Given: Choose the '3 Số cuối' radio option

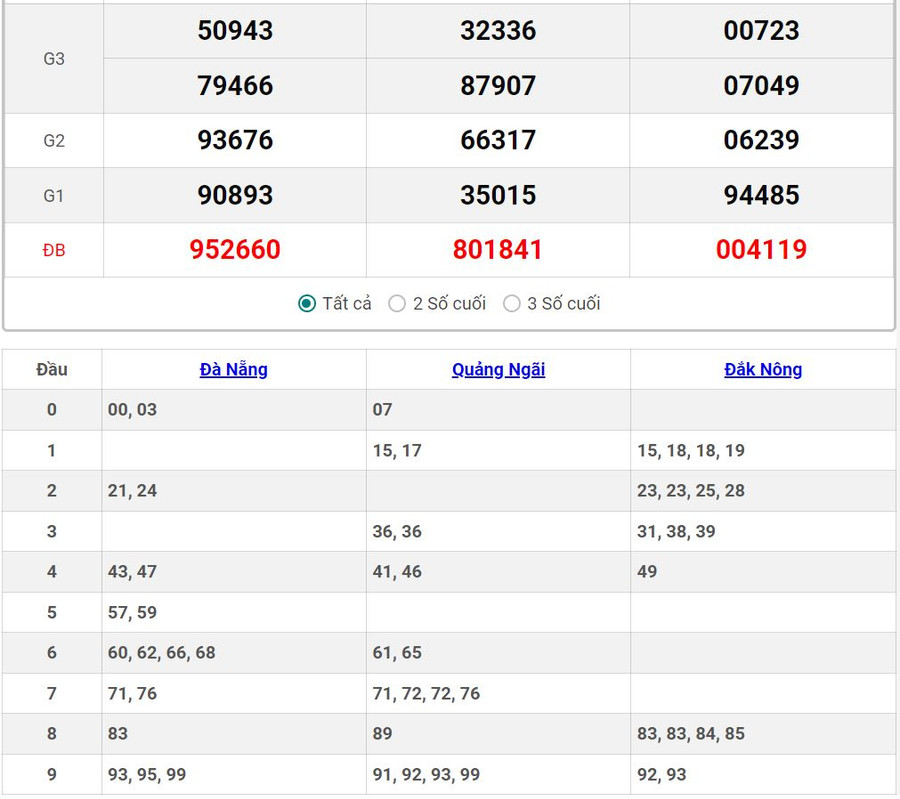Looking at the screenshot, I should tap(512, 304).
